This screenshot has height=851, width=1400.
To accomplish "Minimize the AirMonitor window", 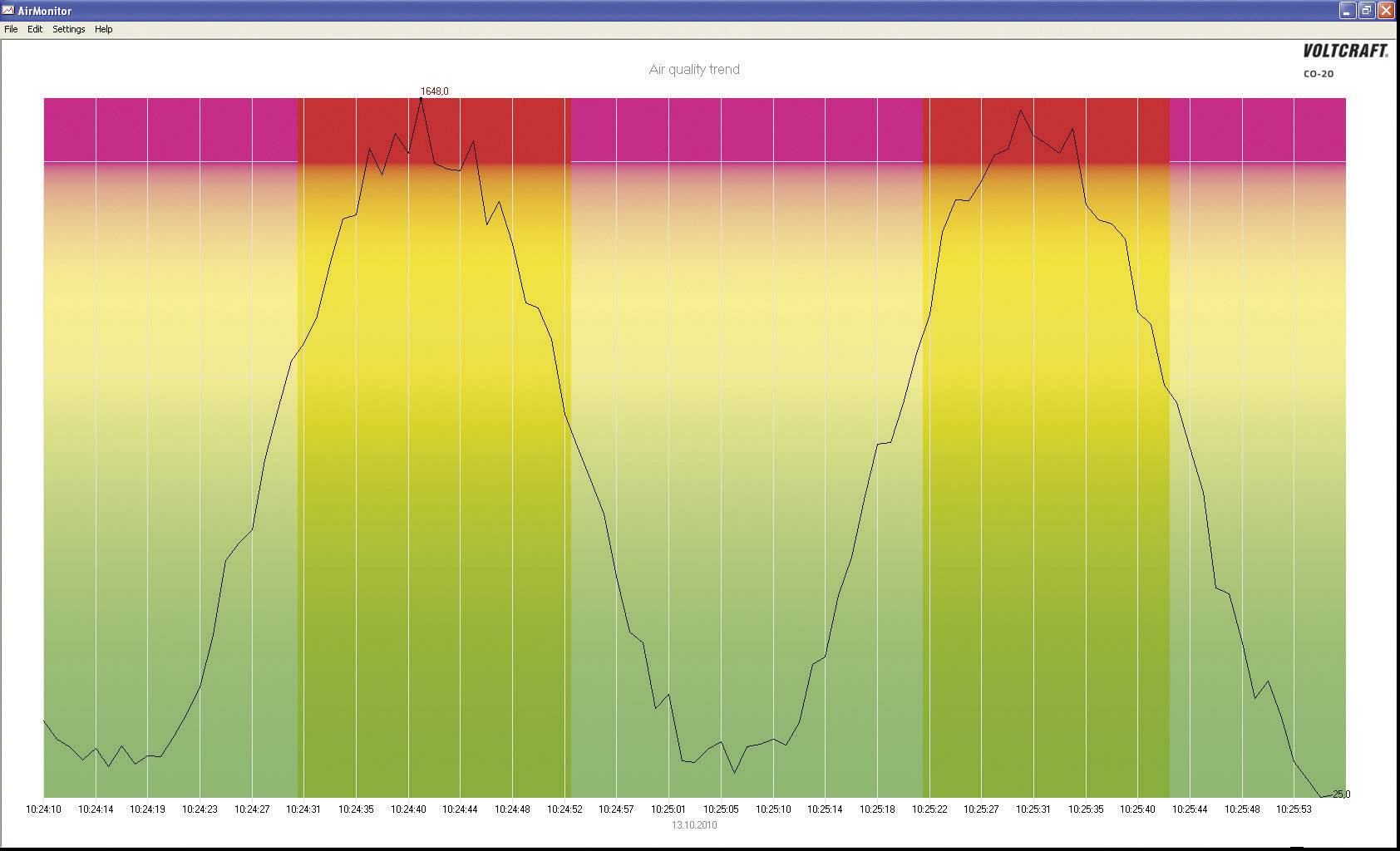I will tap(1348, 10).
